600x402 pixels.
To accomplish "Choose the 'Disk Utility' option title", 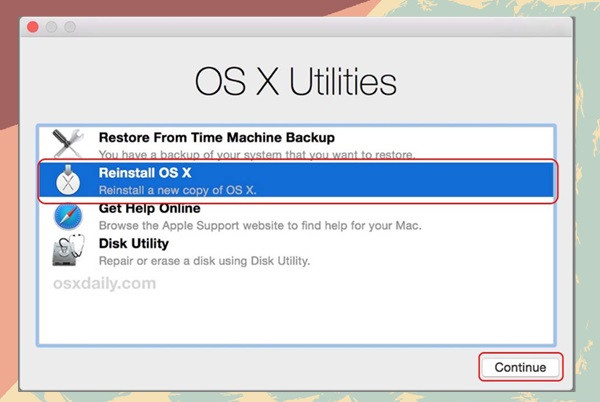I will coord(134,244).
